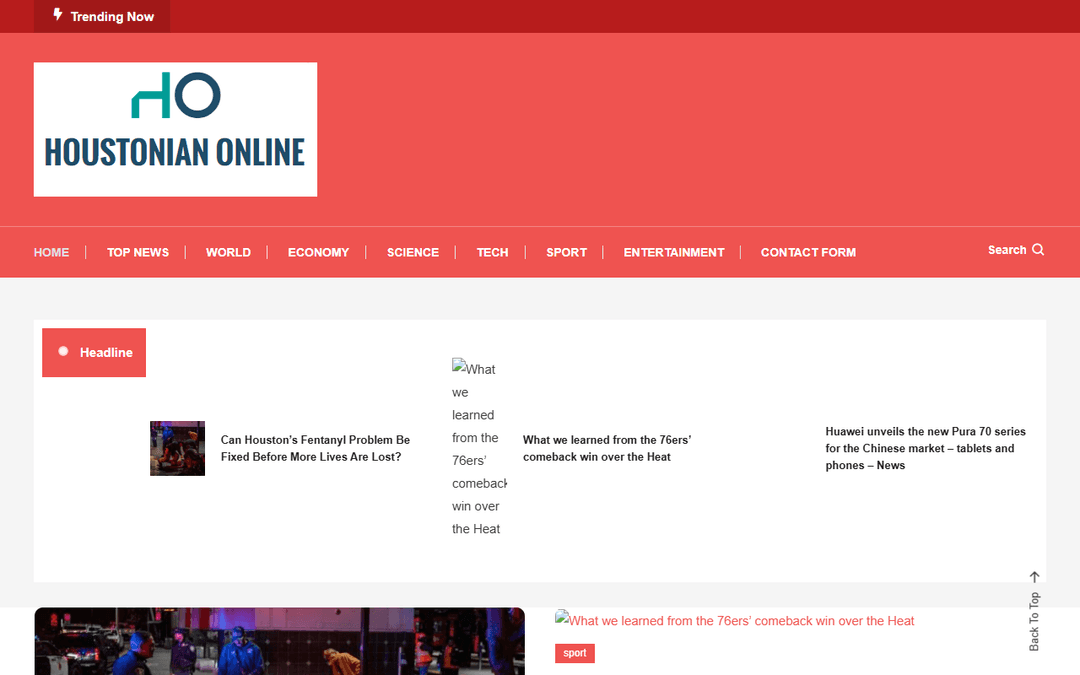Click the Trending Now lightning bolt icon
Screen dimensions: 1080x675
[58, 14]
